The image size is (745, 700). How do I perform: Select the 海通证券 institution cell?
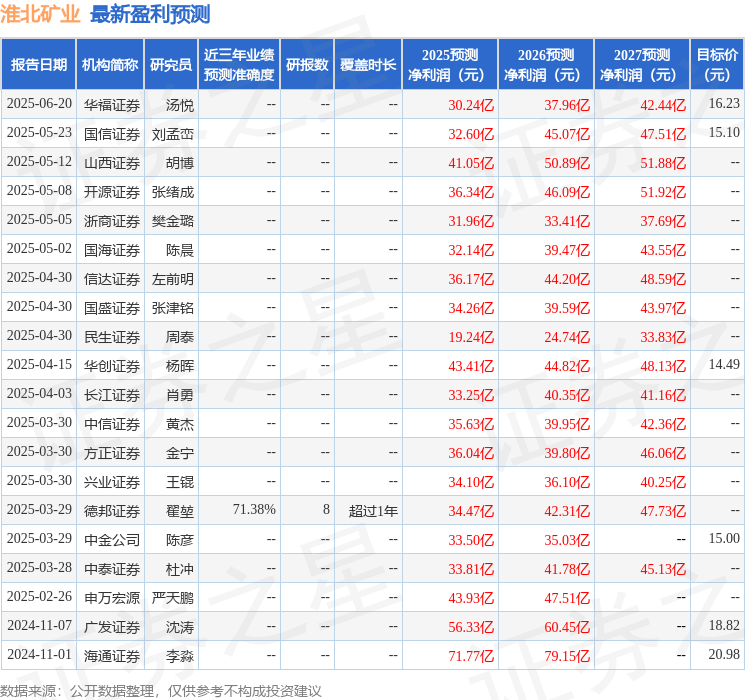112,656
